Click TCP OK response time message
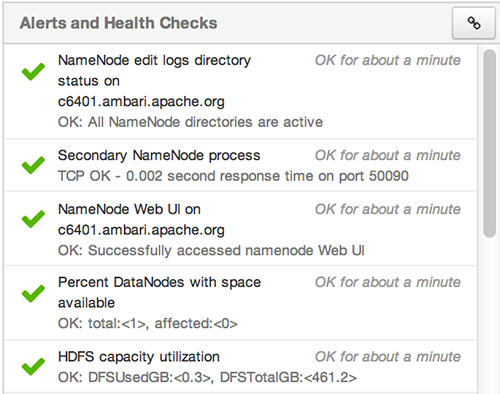The height and width of the screenshot is (394, 500). pos(233,176)
